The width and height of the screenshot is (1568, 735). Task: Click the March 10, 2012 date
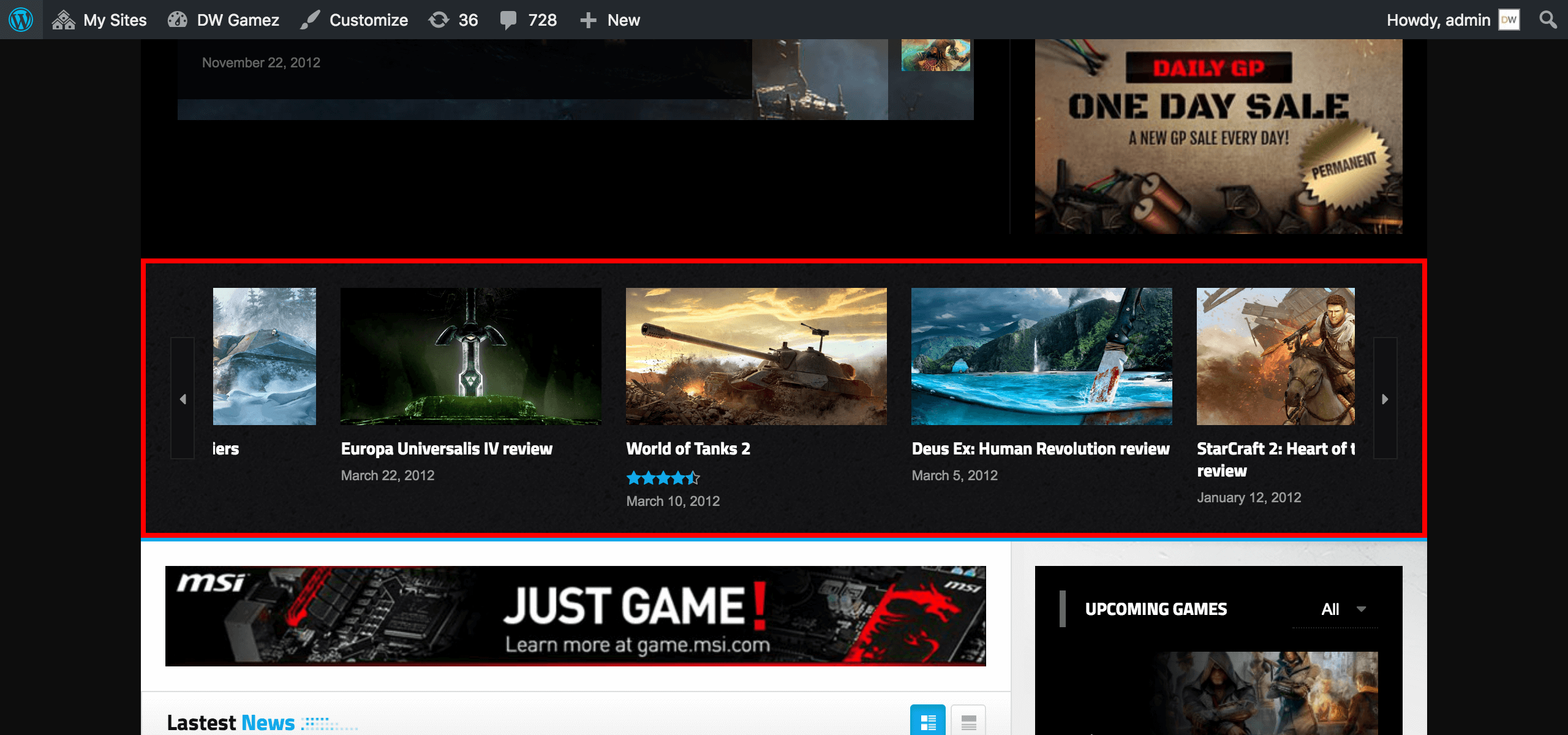point(673,501)
